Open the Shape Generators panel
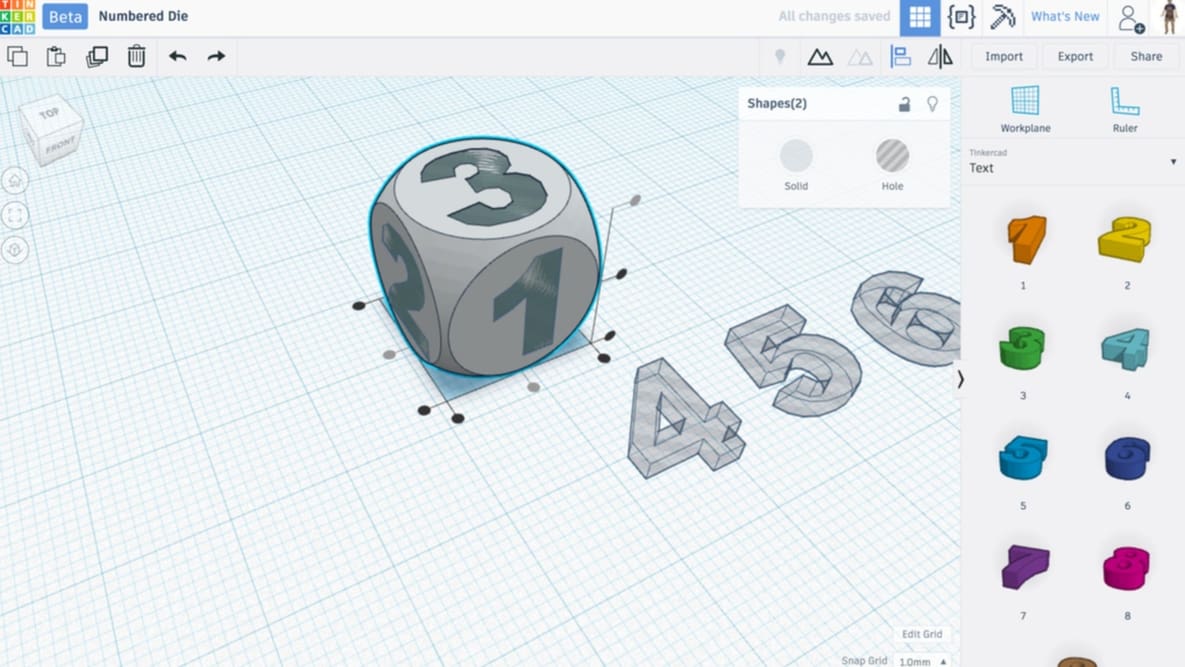 point(961,16)
